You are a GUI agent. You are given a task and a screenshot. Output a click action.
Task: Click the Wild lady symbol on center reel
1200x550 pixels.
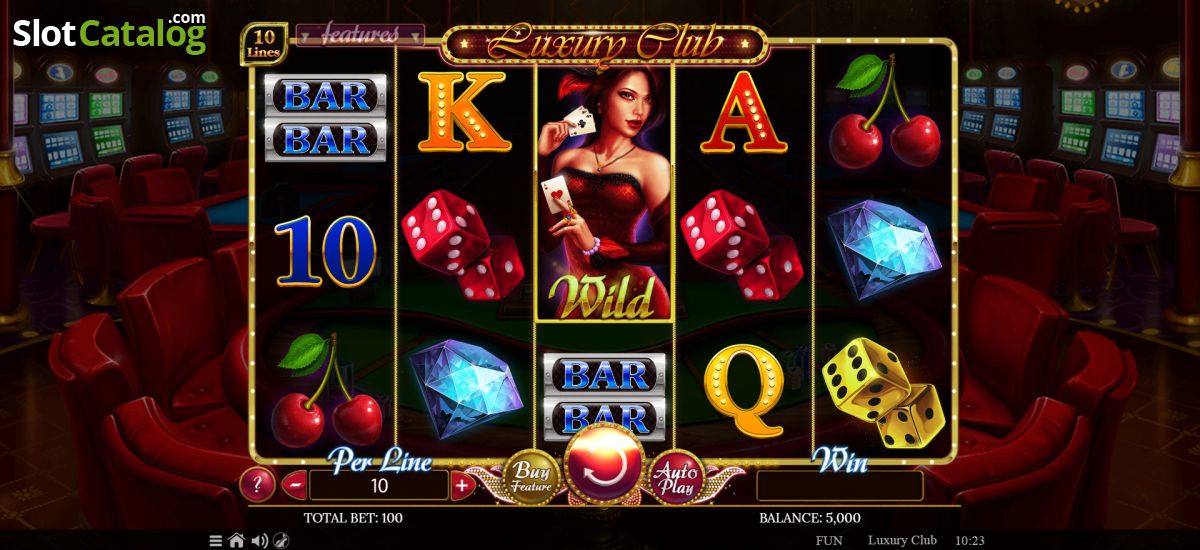(x=604, y=191)
